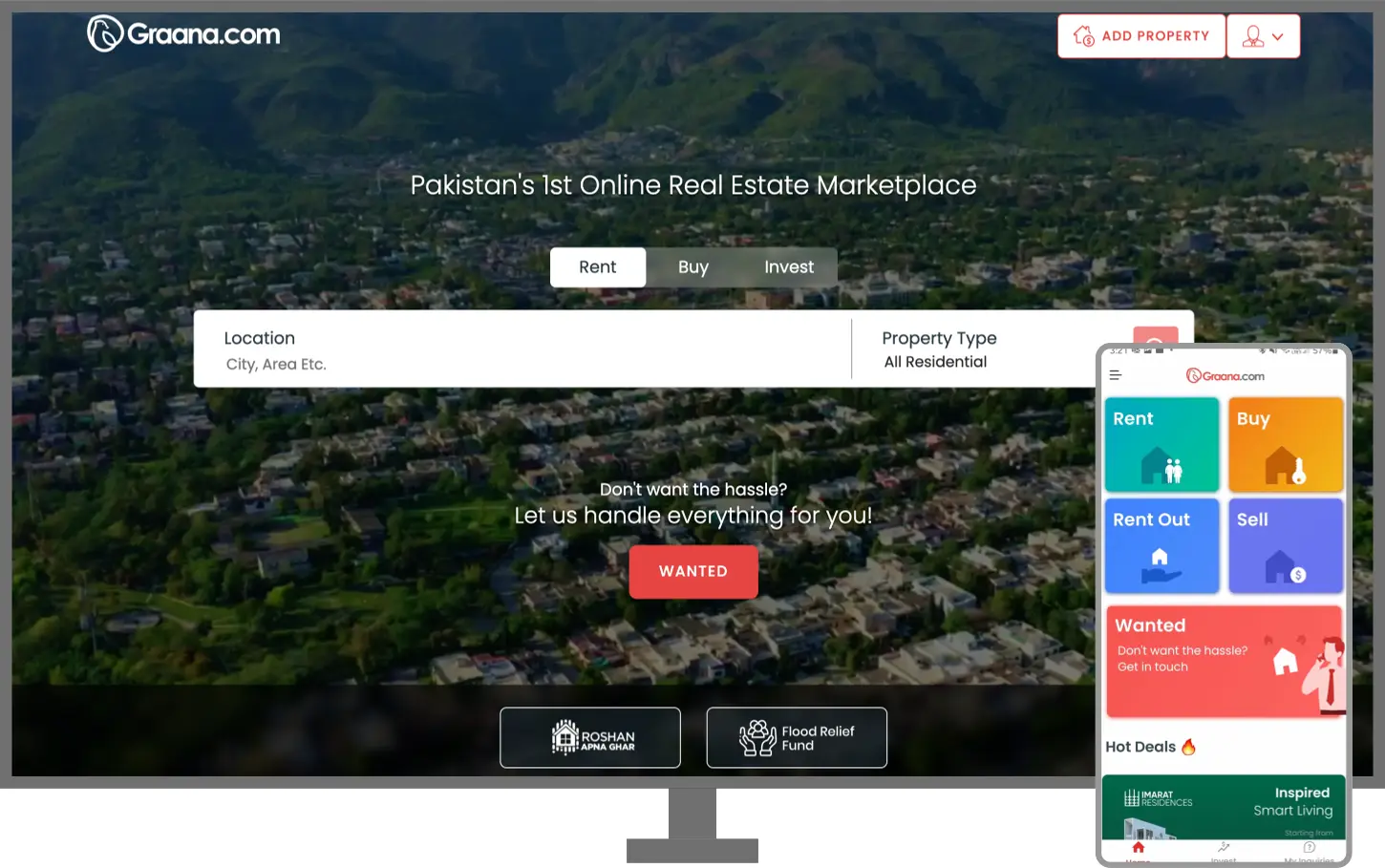Open the Roshan Apna Ghar banner button
Screen dimensions: 1385x868
(590, 737)
